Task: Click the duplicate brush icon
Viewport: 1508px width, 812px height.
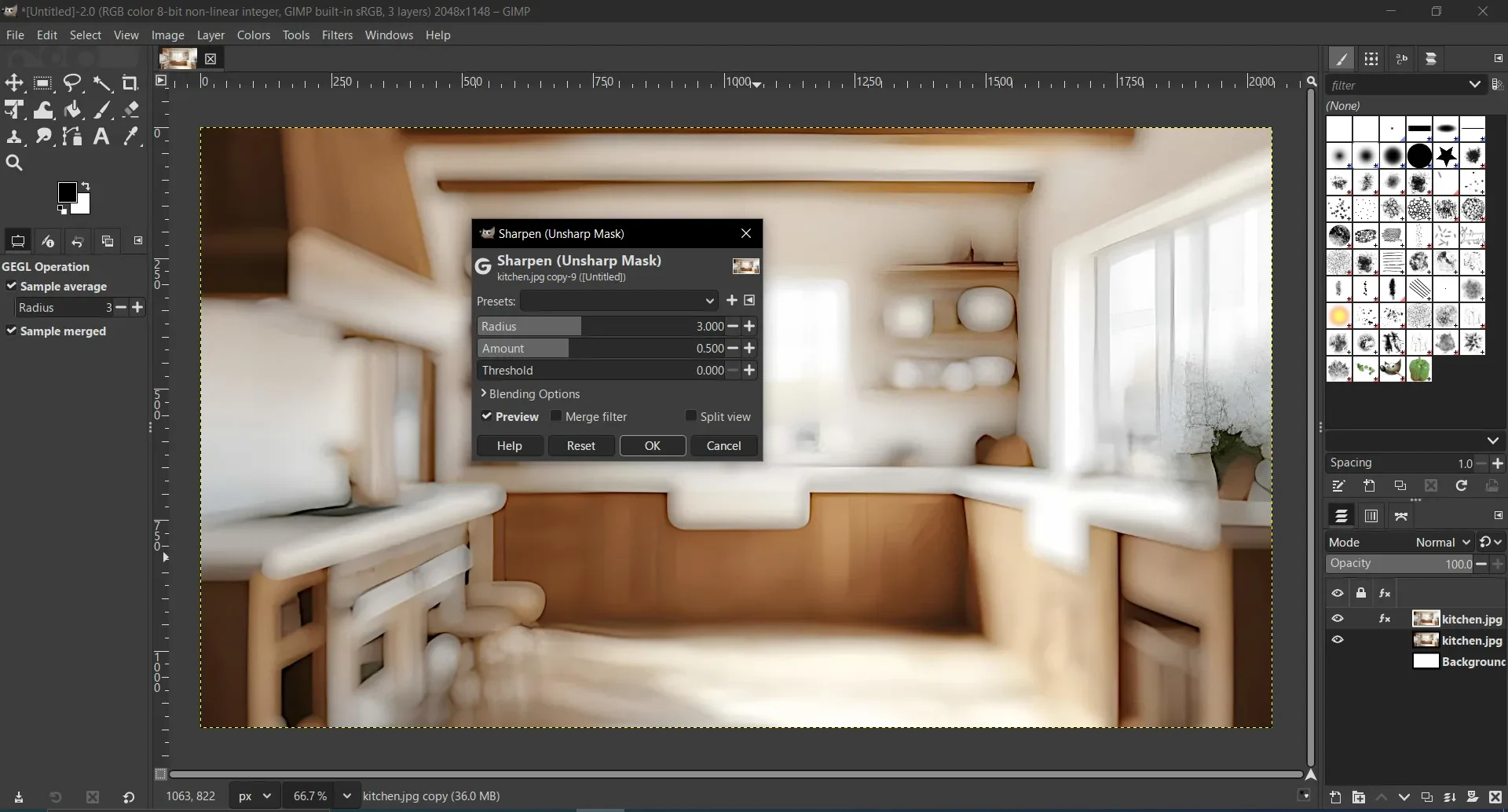Action: (1400, 486)
